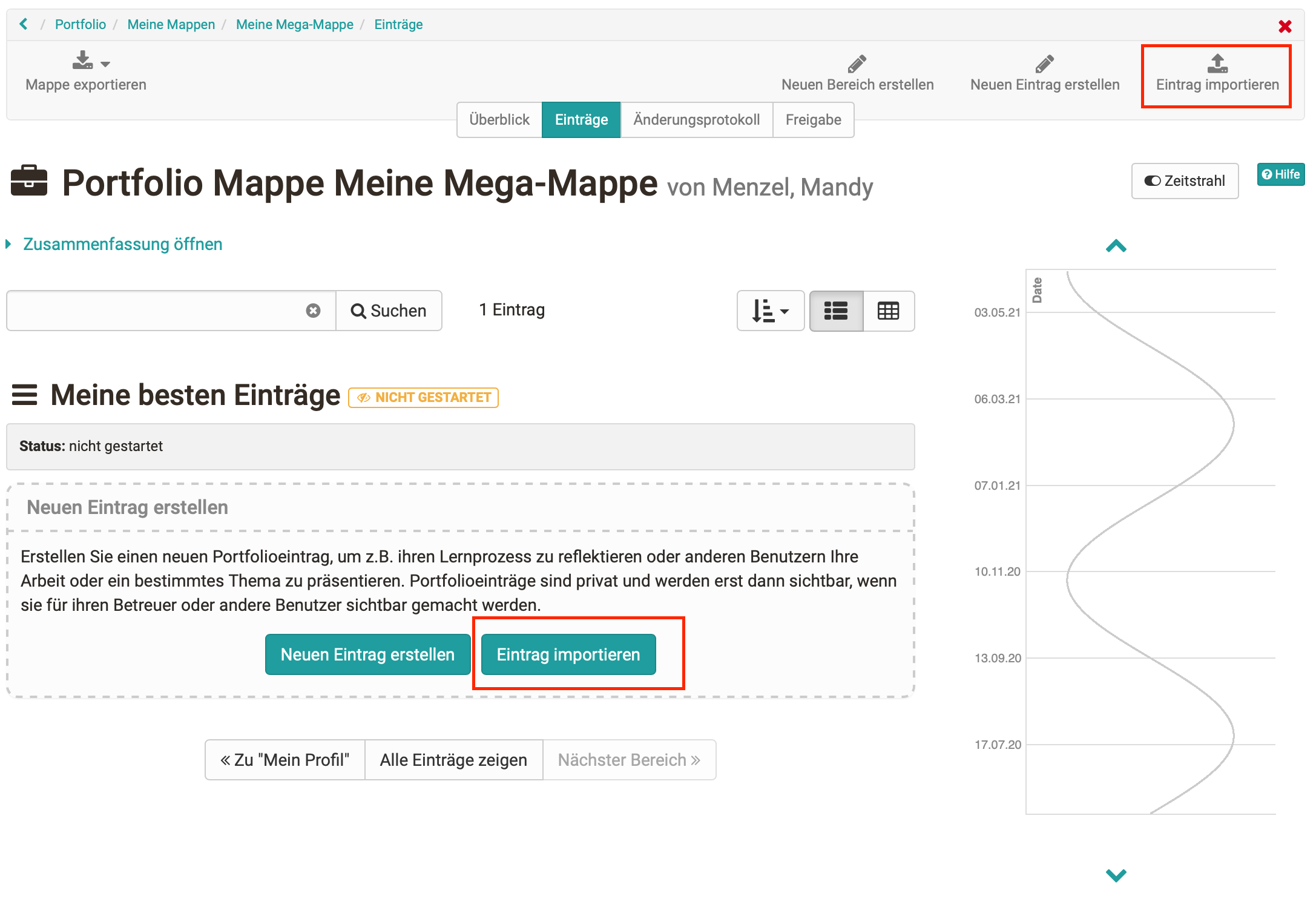1316x919 pixels.
Task: Switch to the Freigabe tab
Action: click(814, 119)
